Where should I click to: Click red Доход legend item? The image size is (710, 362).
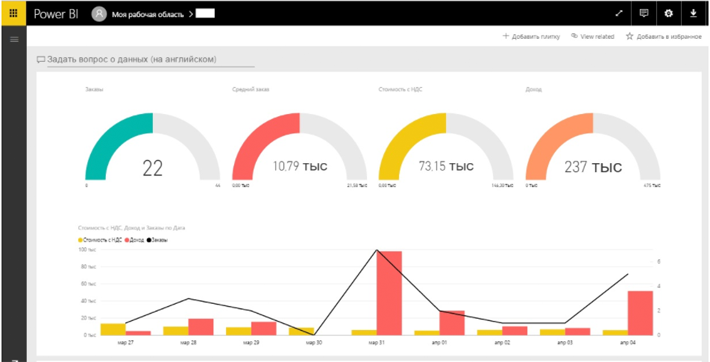tap(134, 240)
